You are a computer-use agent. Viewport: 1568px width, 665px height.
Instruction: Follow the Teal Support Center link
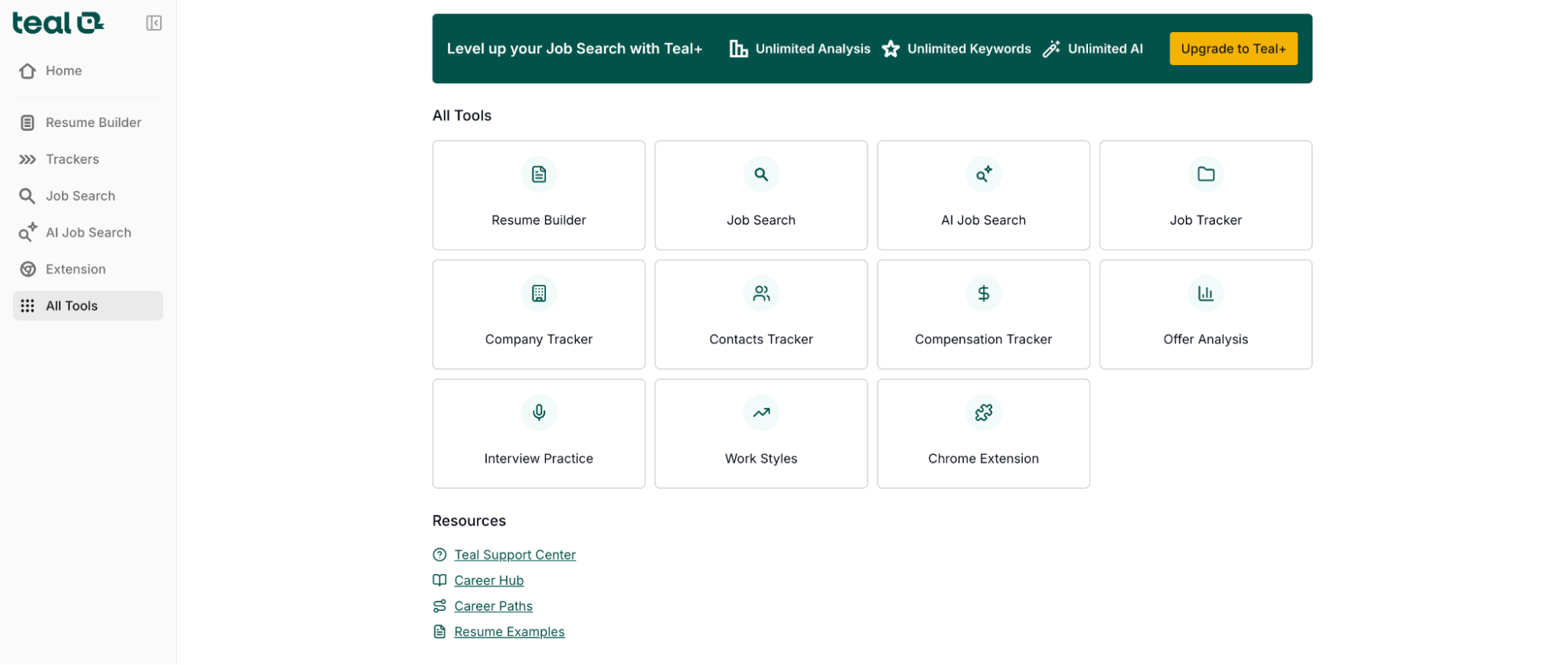point(515,554)
